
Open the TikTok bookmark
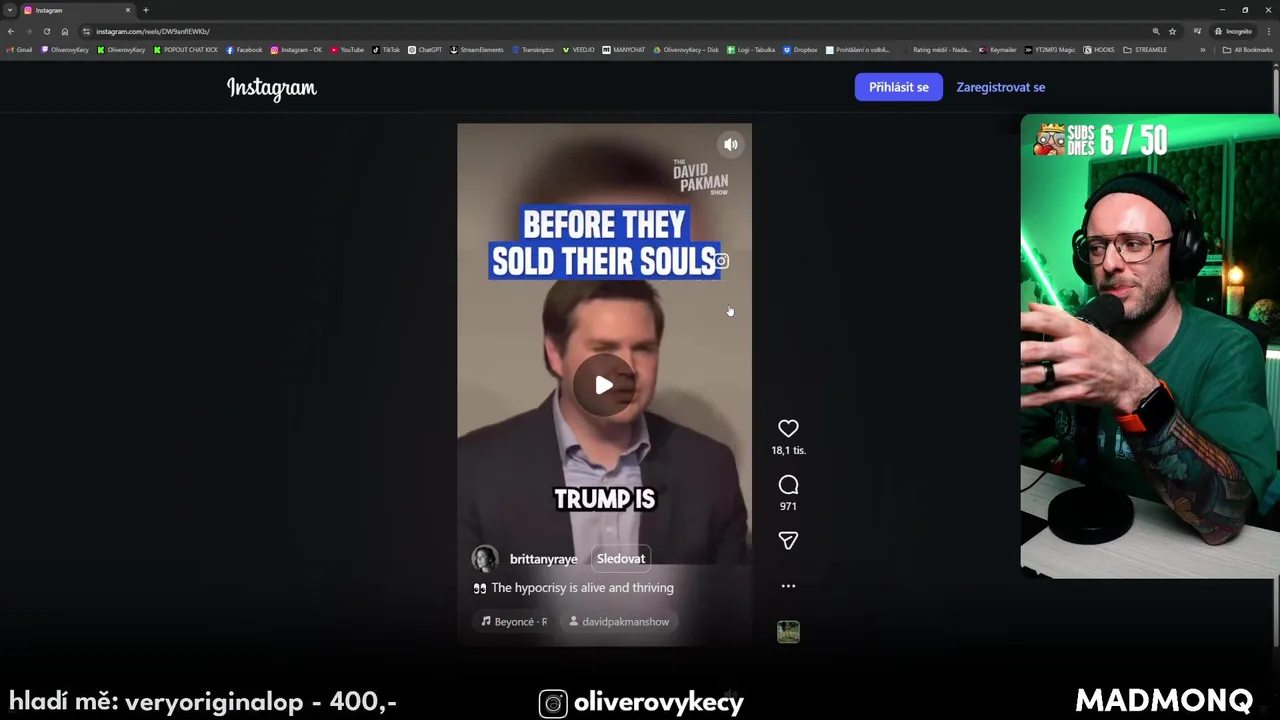pos(386,50)
